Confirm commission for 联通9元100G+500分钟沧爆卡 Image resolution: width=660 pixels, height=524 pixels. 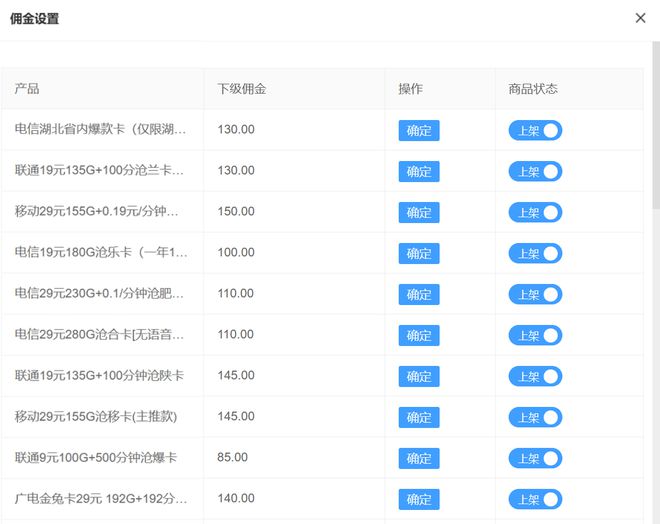(x=419, y=458)
